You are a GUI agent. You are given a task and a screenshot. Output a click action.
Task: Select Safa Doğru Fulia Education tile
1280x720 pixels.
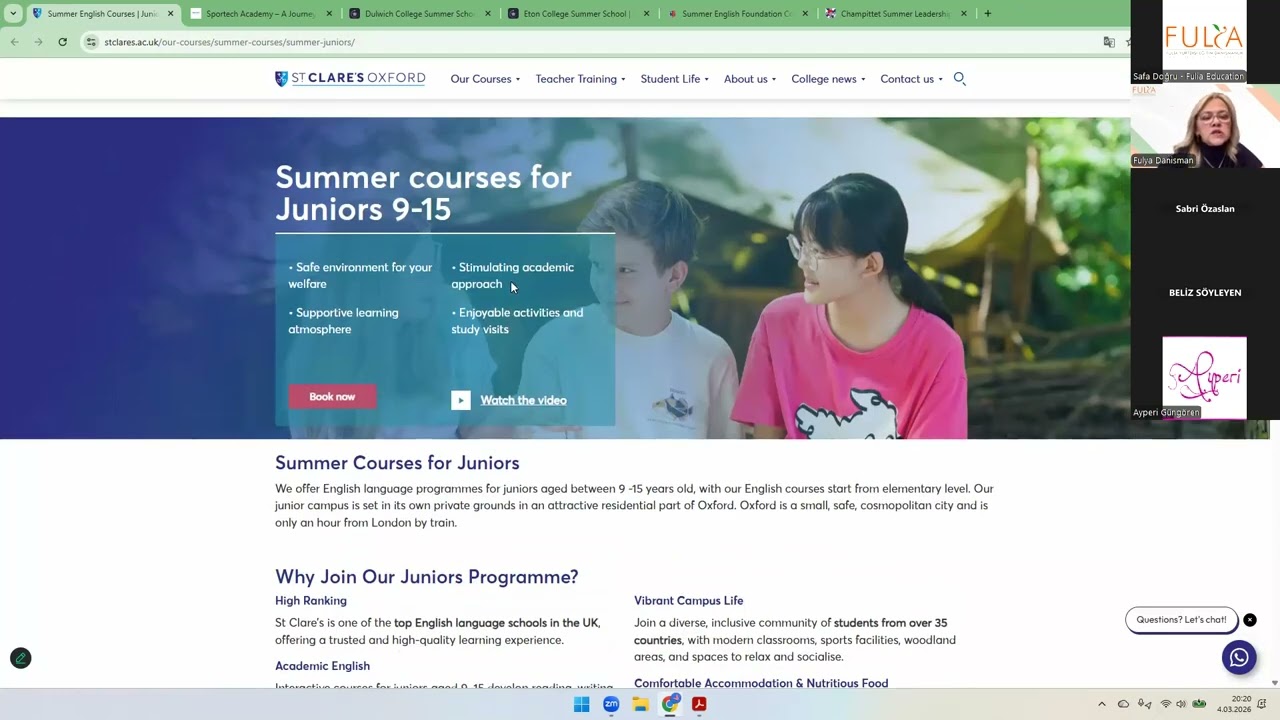tap(1205, 42)
